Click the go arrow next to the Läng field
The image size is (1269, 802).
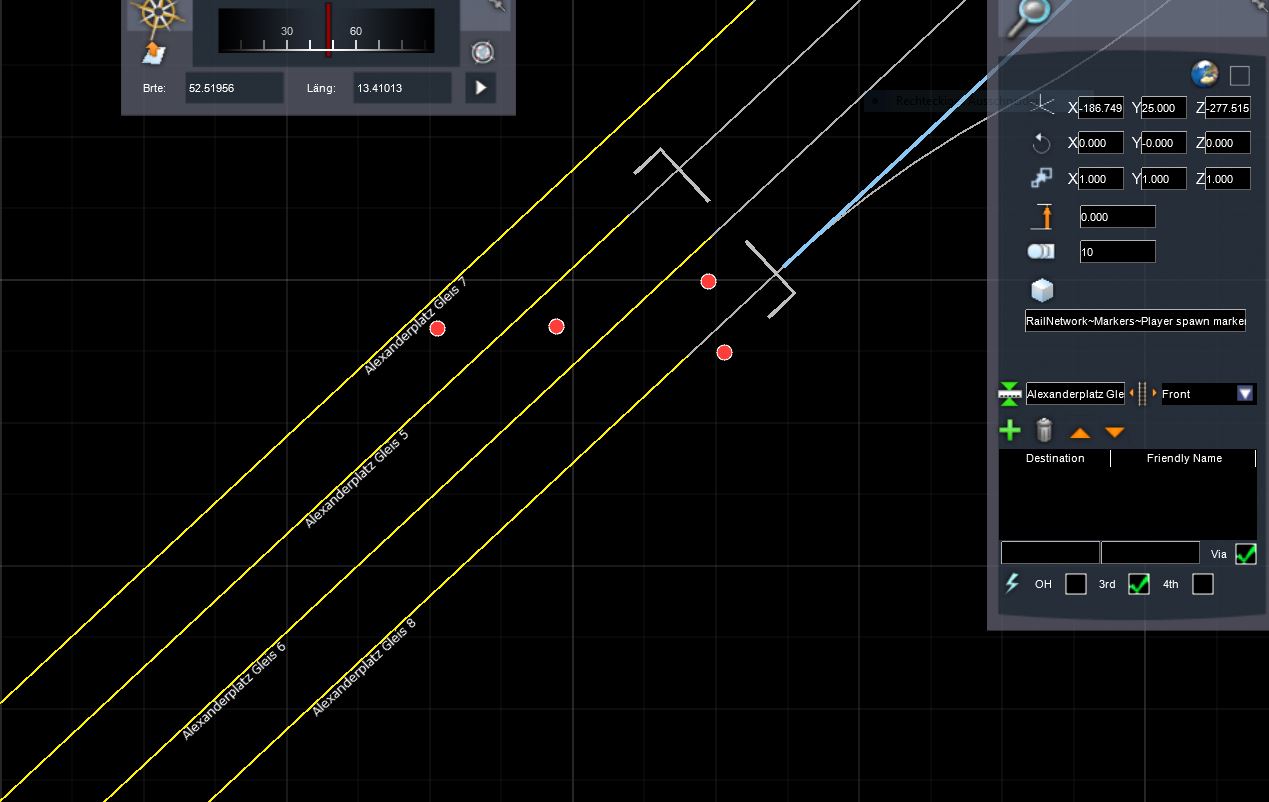tap(481, 88)
